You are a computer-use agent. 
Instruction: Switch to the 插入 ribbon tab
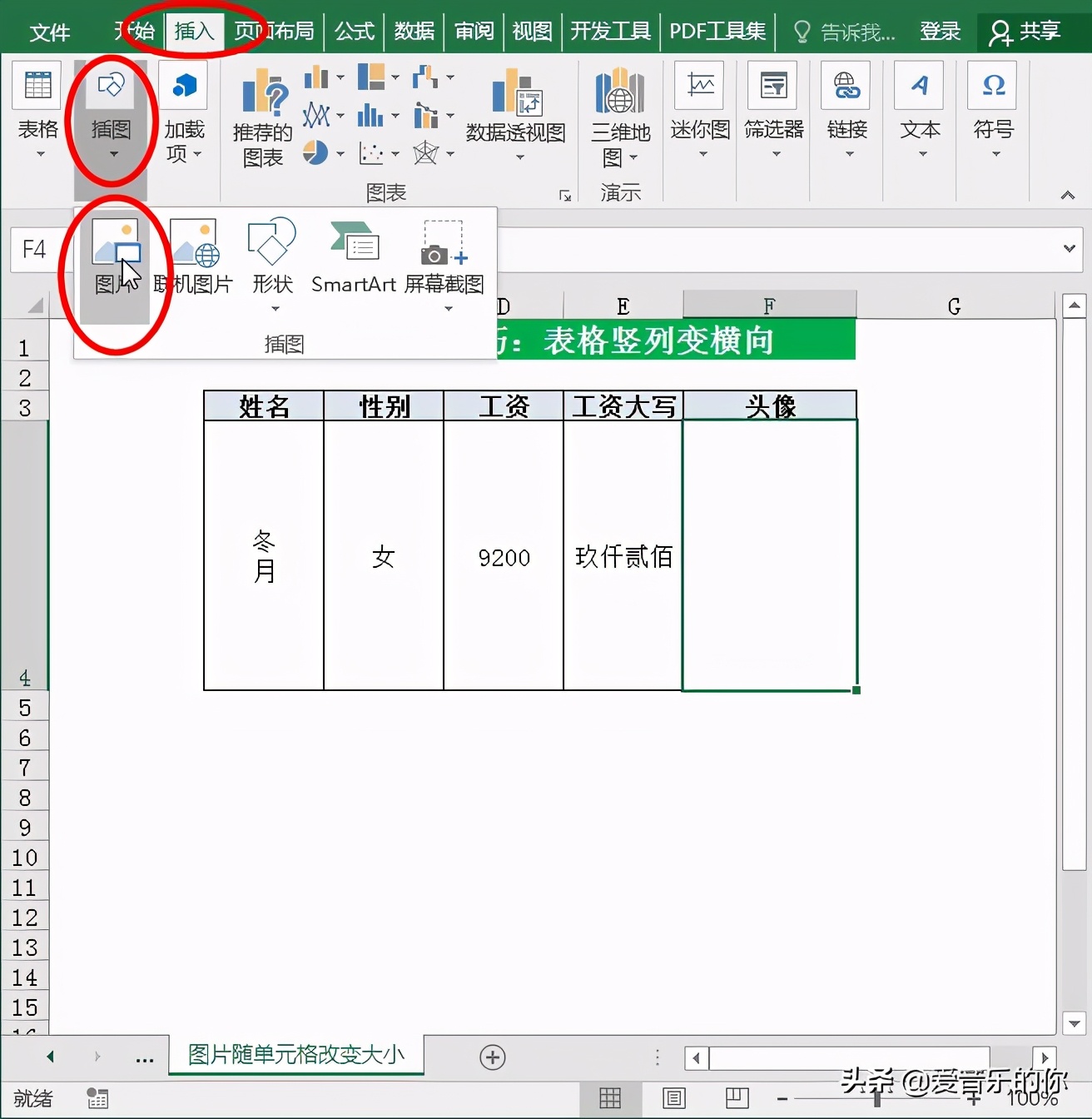pyautogui.click(x=196, y=31)
